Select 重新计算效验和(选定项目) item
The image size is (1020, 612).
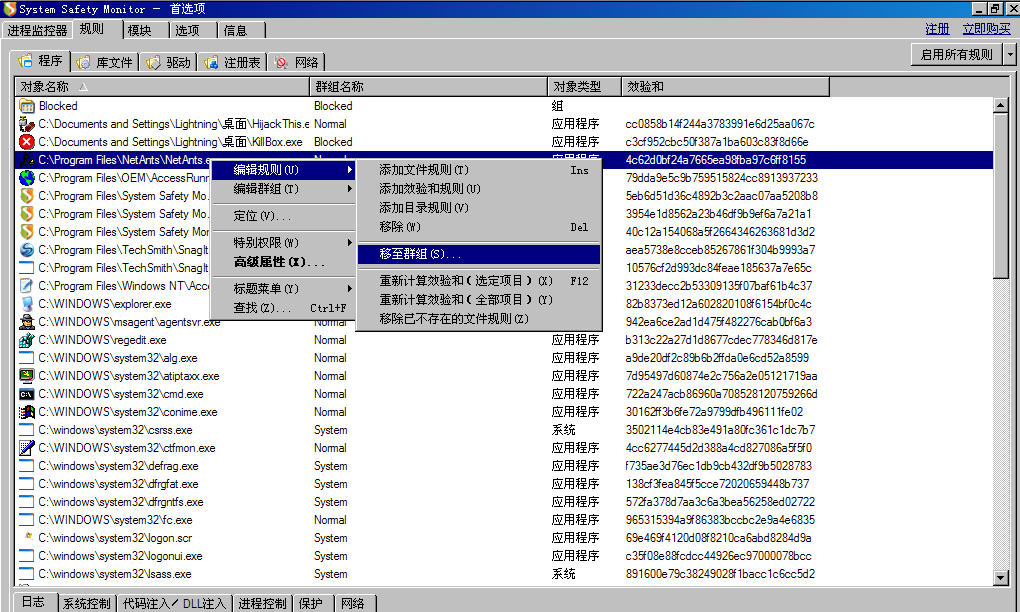pos(479,281)
